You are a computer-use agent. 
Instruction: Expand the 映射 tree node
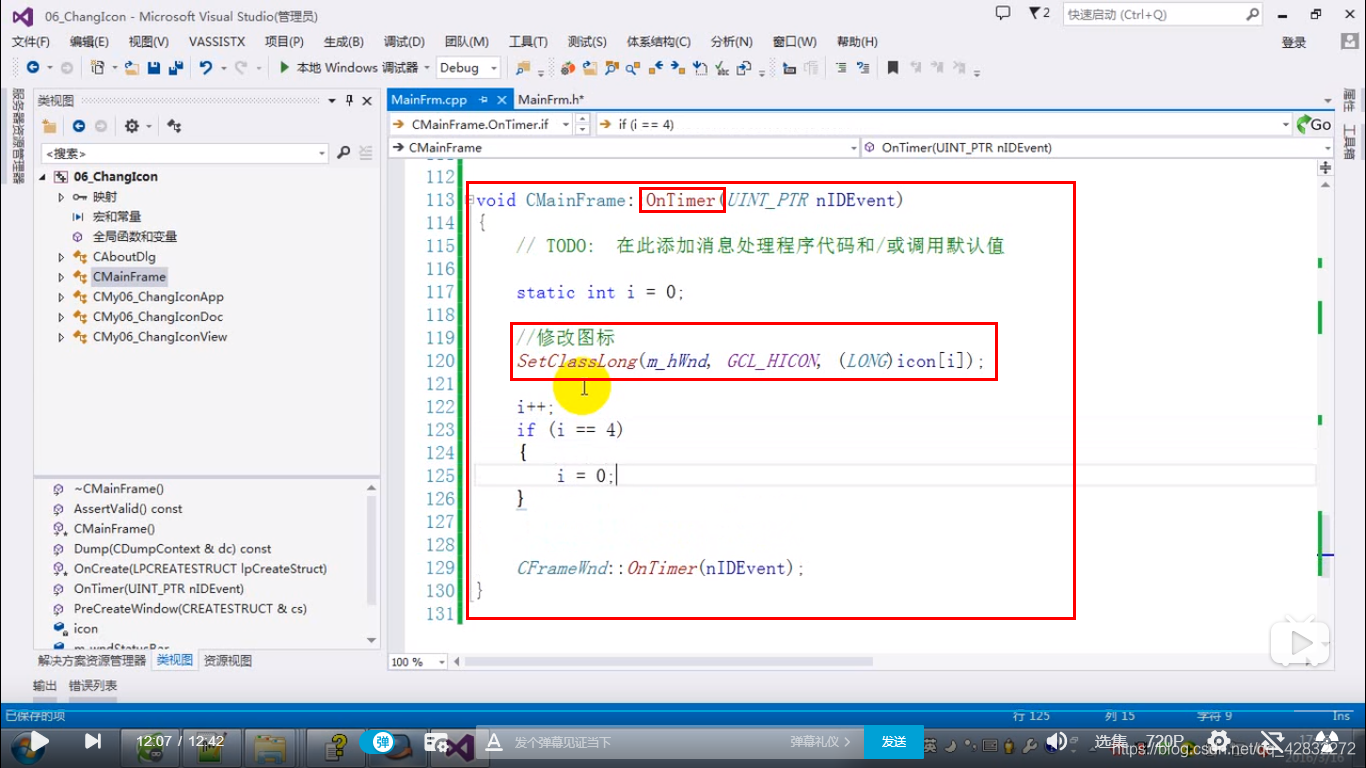(61, 197)
